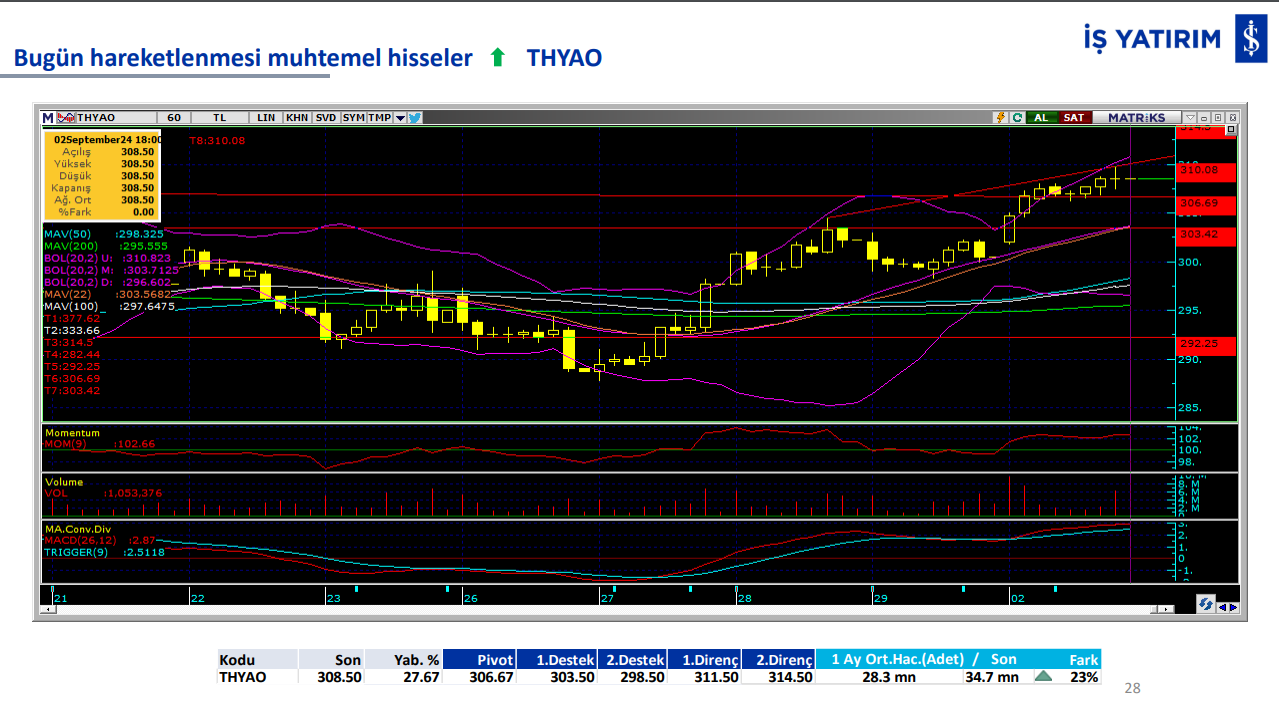Toggle the SVD chart option
1279x707 pixels.
coord(326,118)
